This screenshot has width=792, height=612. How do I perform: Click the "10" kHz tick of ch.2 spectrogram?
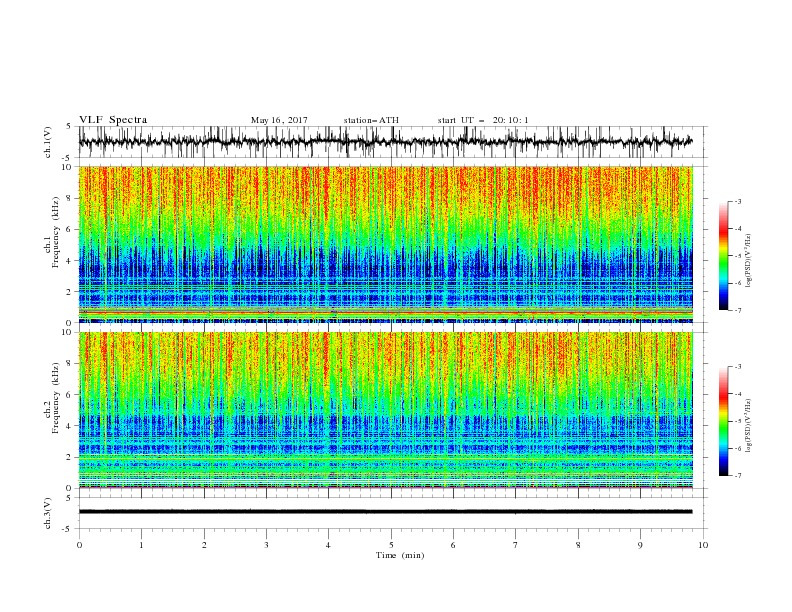pos(66,332)
